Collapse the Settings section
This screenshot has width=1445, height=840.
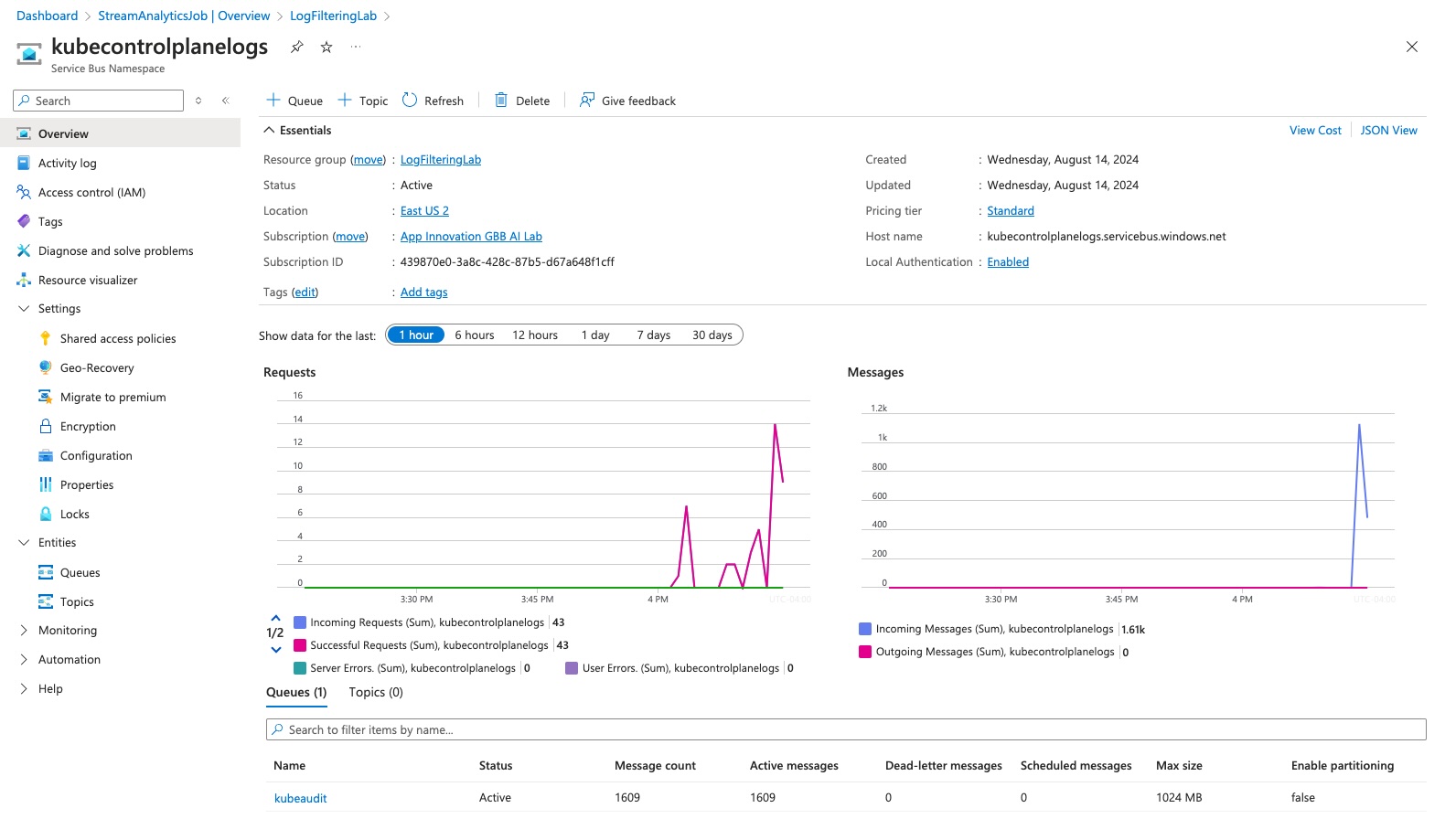[x=24, y=309]
